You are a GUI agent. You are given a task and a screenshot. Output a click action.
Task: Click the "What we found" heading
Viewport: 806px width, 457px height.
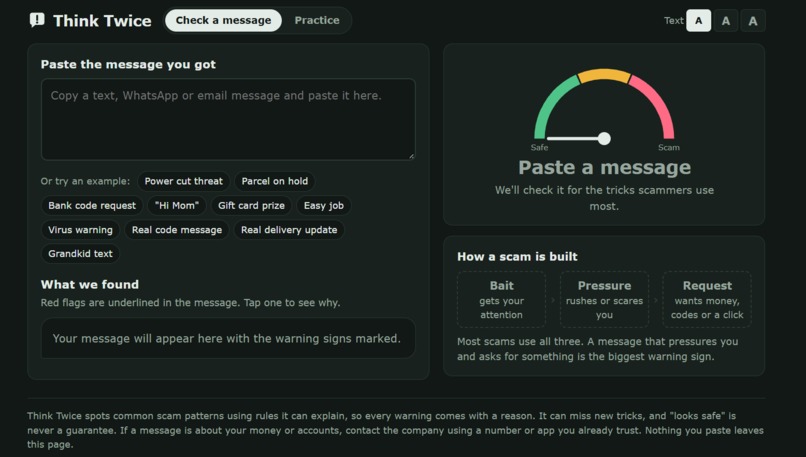89,284
